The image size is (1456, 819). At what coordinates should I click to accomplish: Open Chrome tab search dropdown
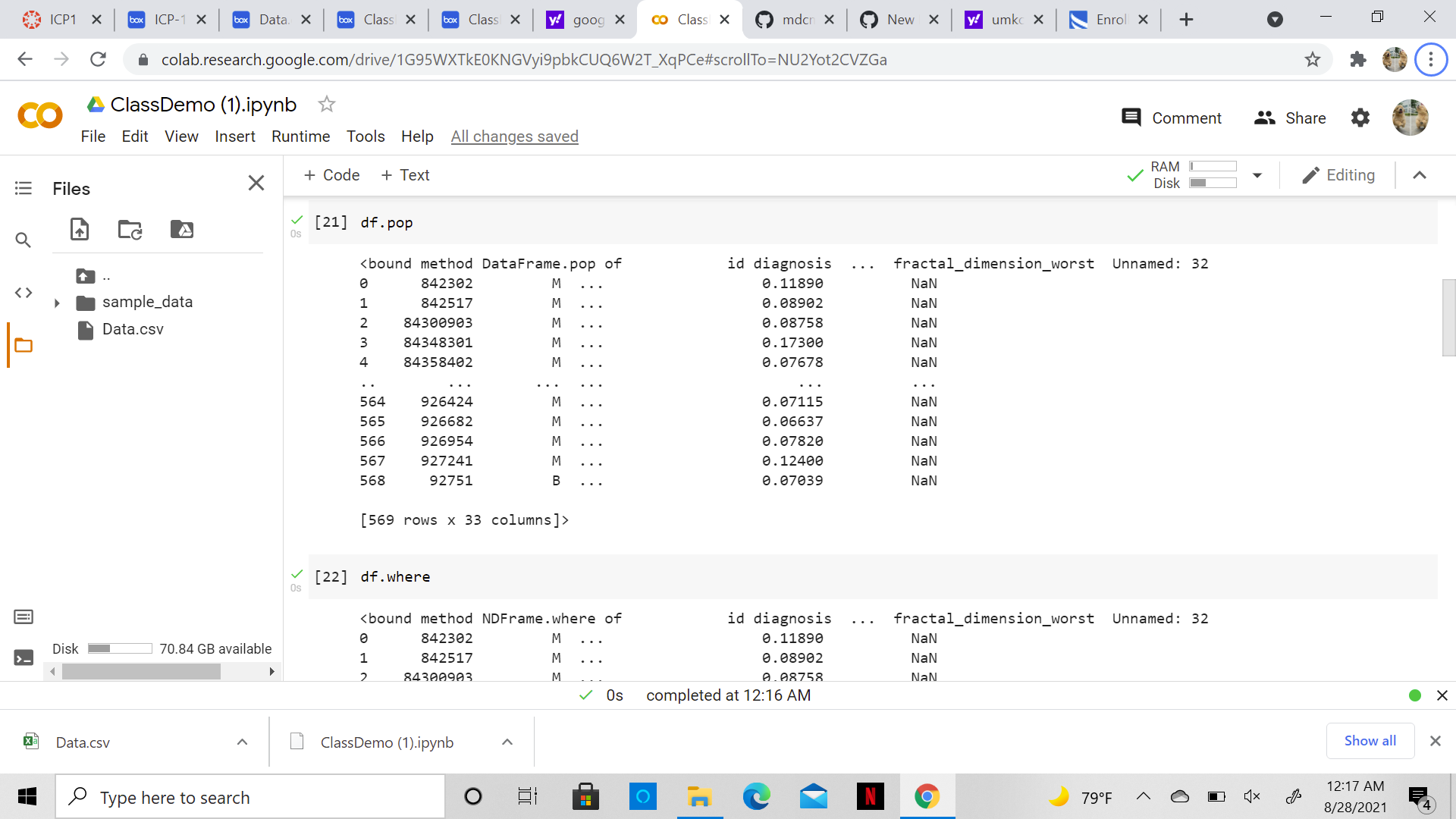[1276, 20]
